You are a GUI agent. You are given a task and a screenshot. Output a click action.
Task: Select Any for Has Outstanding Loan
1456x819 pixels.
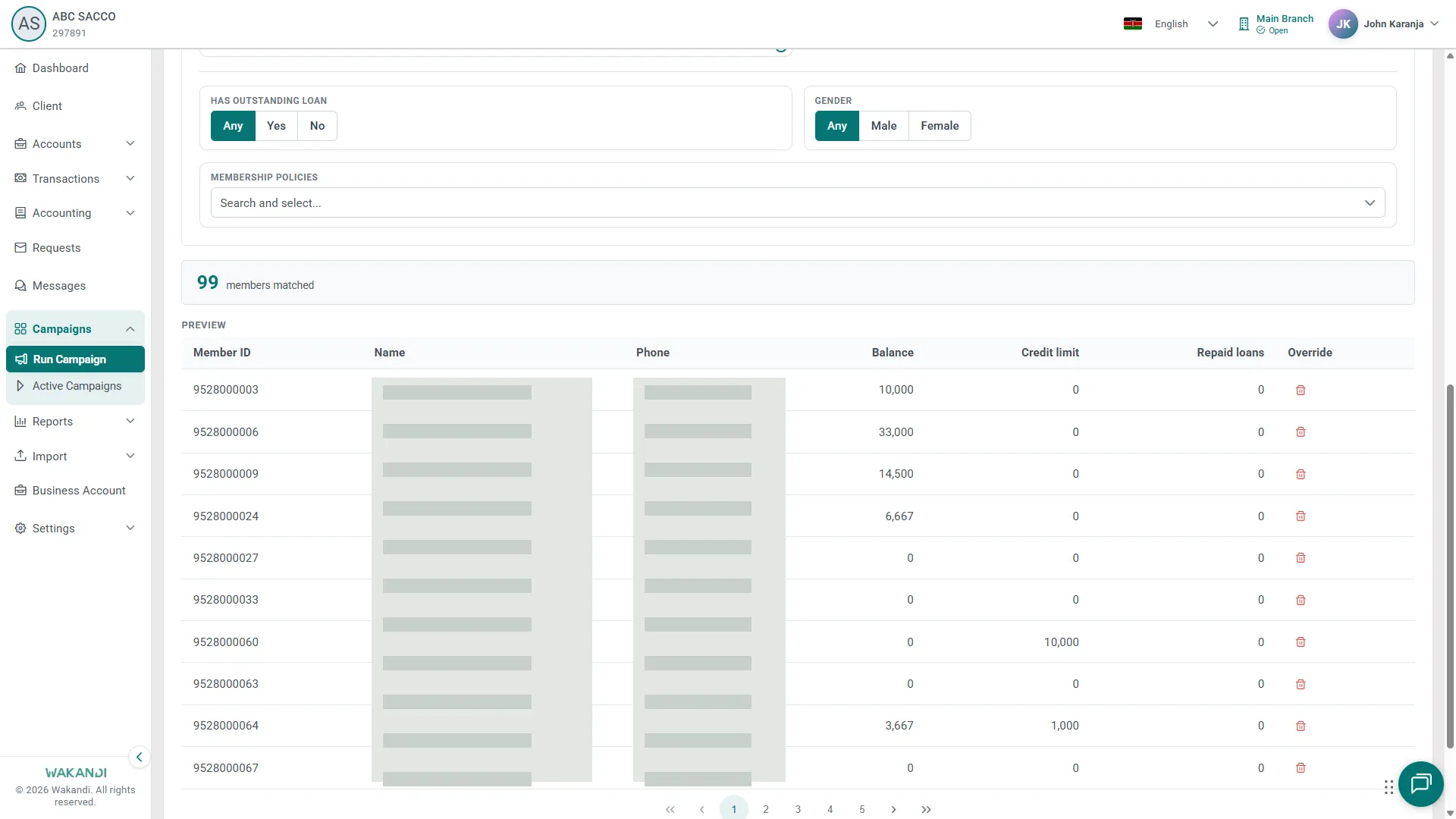[233, 126]
